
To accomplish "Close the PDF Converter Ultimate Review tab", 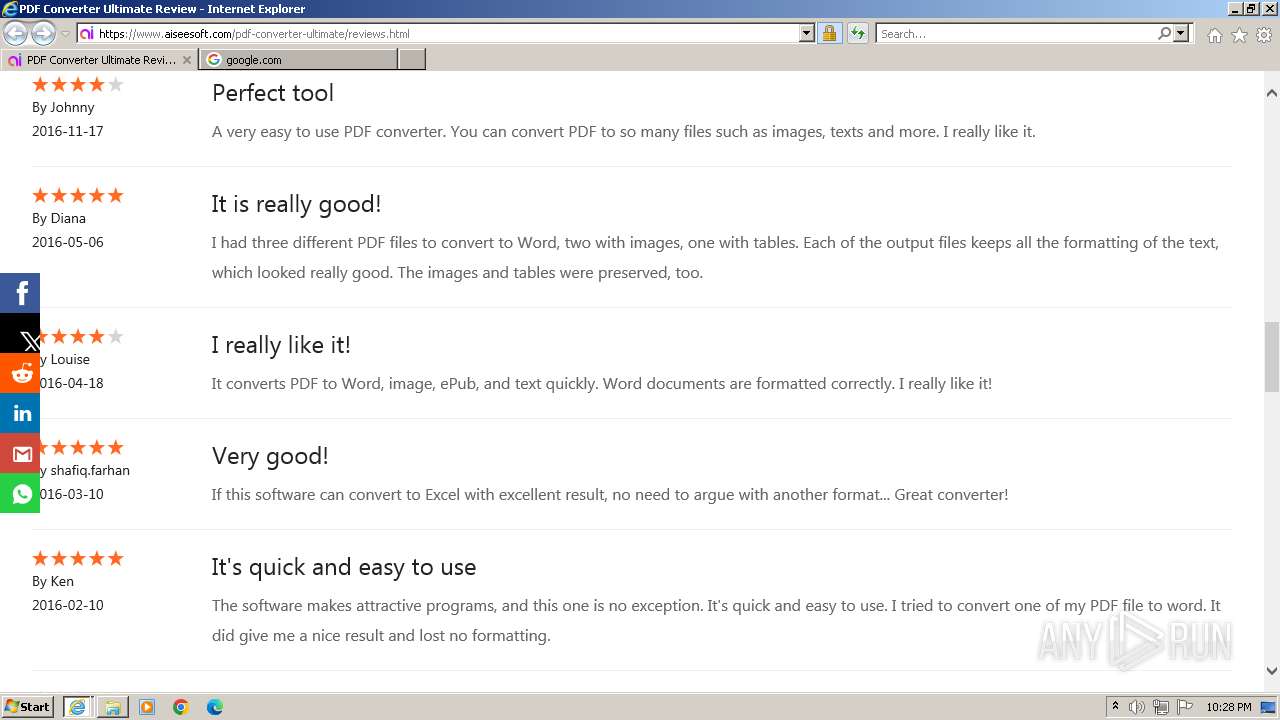I will pyautogui.click(x=187, y=60).
